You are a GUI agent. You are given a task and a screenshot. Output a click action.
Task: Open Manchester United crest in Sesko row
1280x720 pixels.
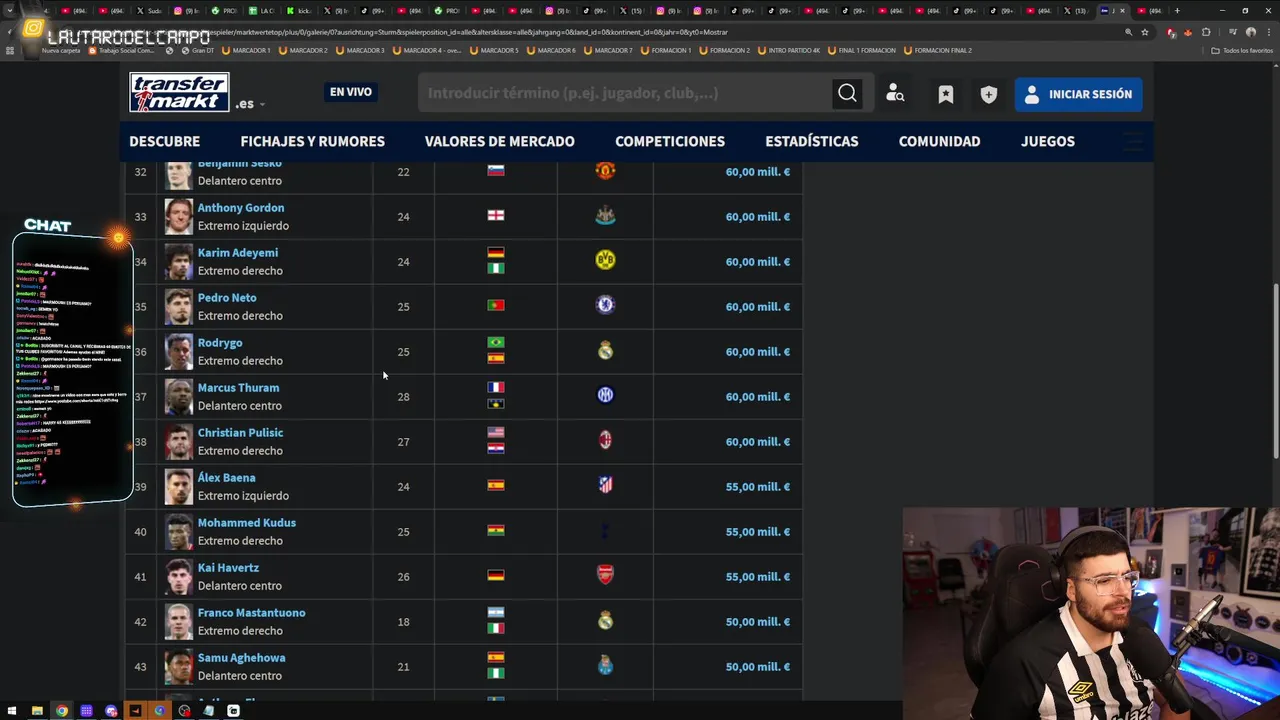point(605,171)
